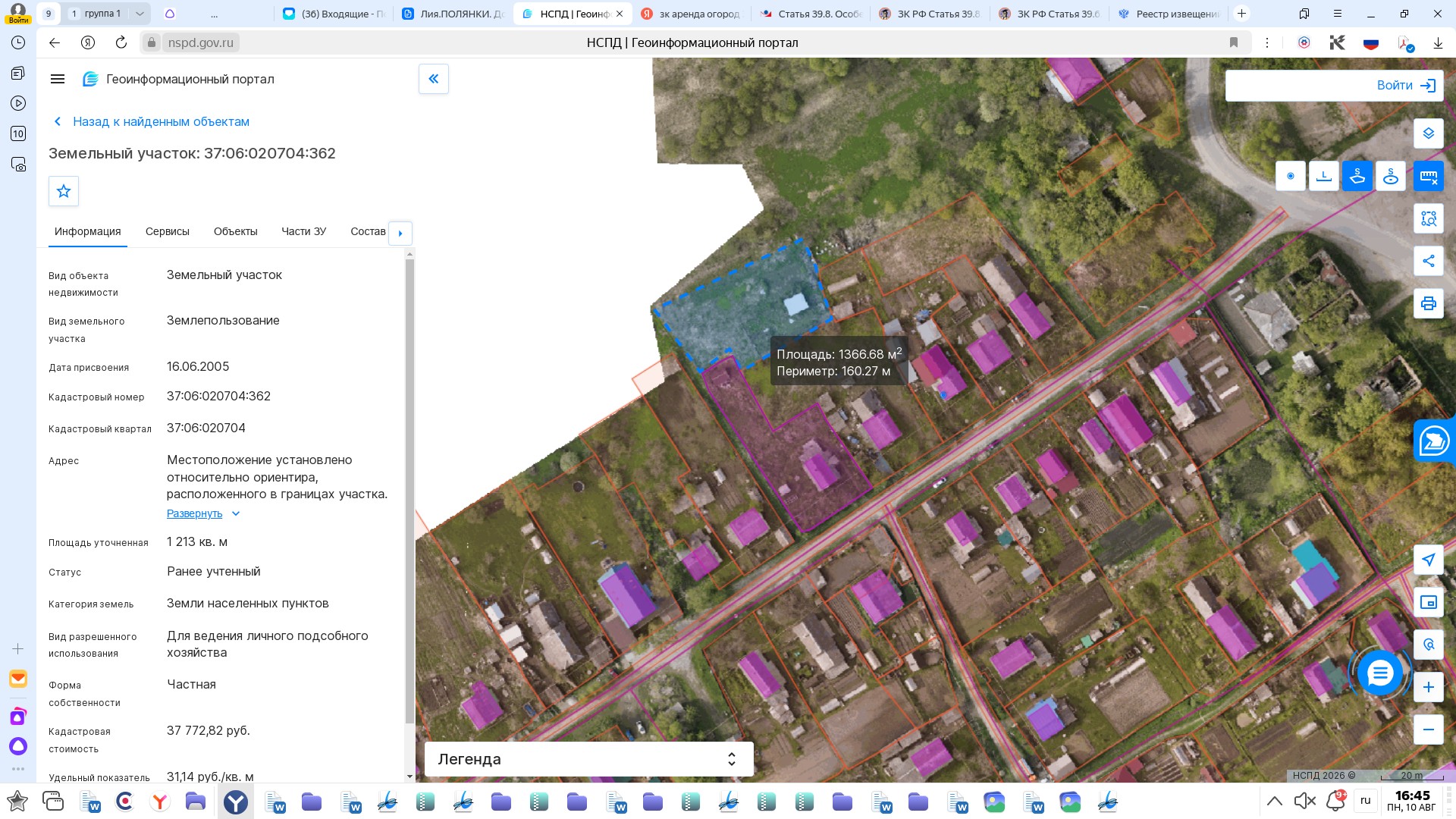
Task: Select the distance measurement tool
Action: click(1324, 176)
